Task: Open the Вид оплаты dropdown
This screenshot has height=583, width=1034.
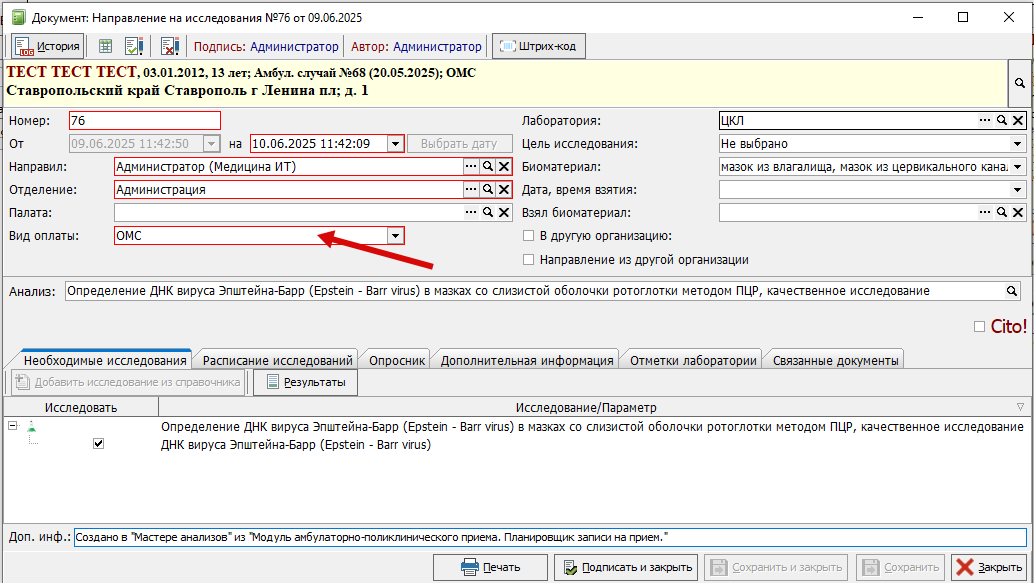Action: point(396,236)
